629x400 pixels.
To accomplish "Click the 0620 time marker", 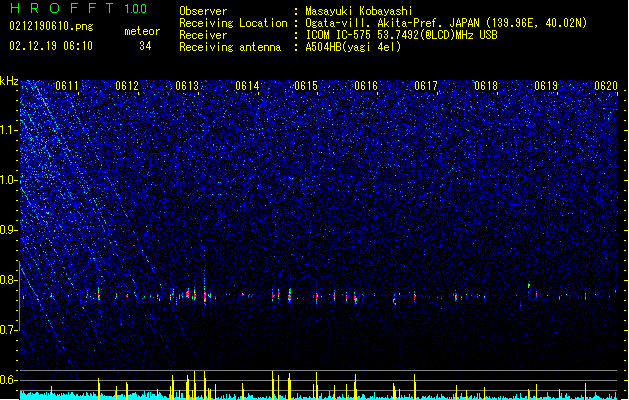I will [606, 86].
